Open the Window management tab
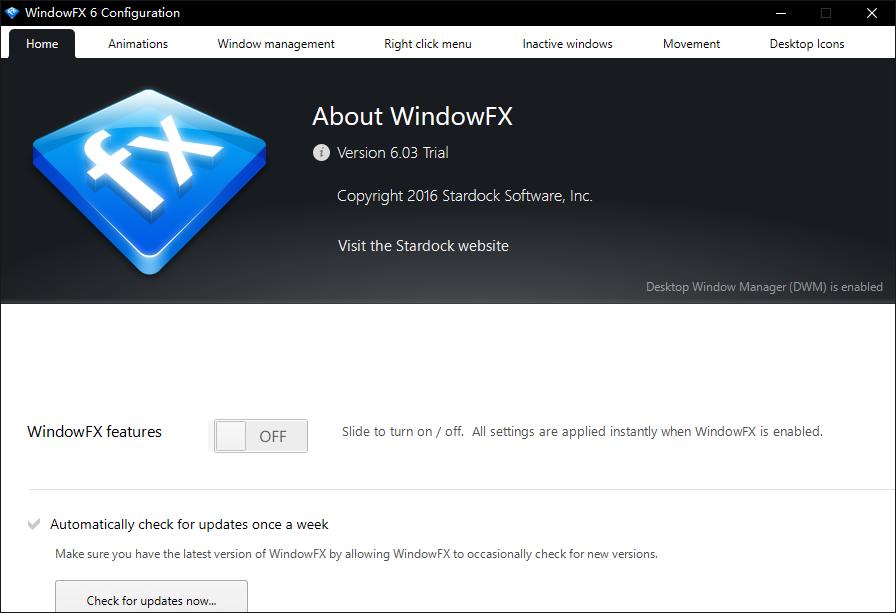The width and height of the screenshot is (896, 613). 276,43
